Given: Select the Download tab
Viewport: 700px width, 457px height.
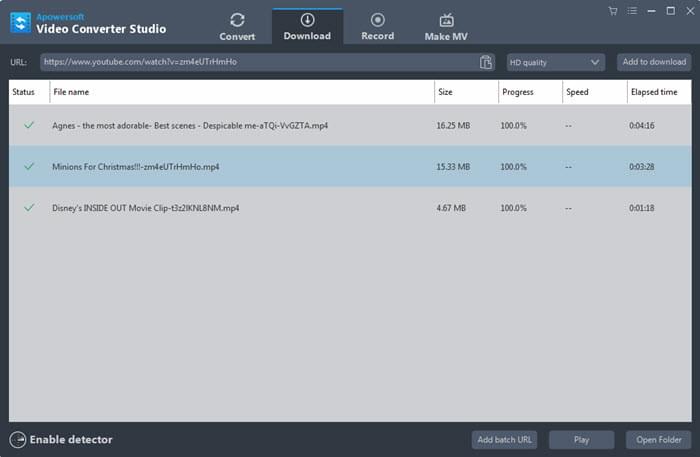Looking at the screenshot, I should coord(307,26).
